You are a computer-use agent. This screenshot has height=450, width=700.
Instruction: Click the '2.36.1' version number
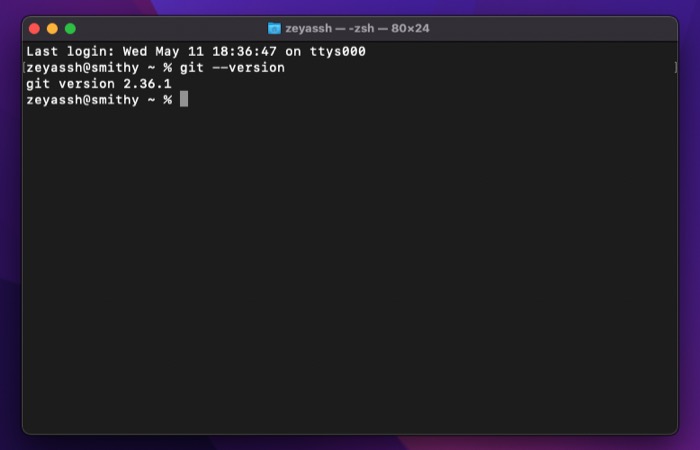click(x=147, y=83)
